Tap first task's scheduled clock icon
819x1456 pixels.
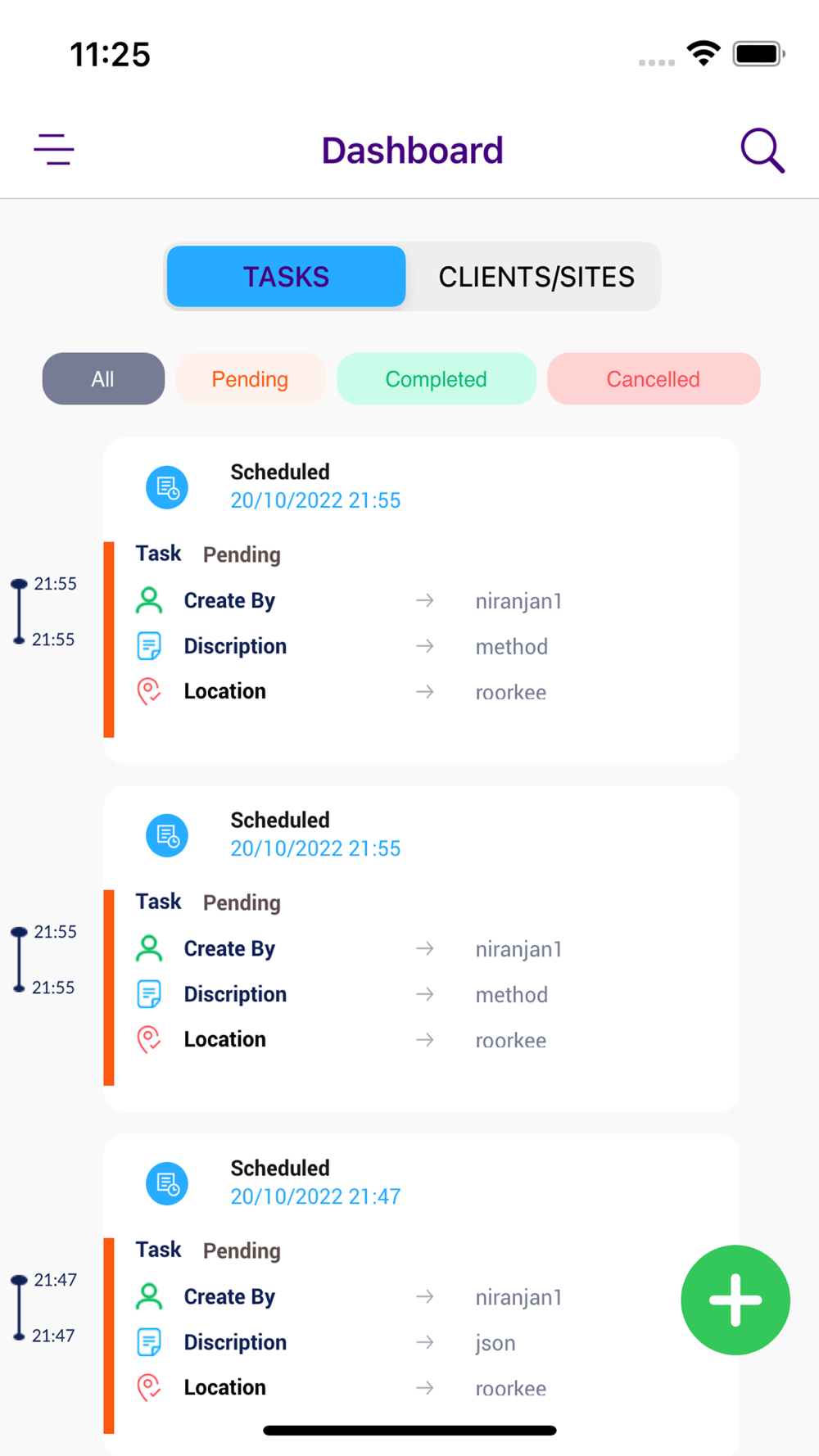click(167, 488)
